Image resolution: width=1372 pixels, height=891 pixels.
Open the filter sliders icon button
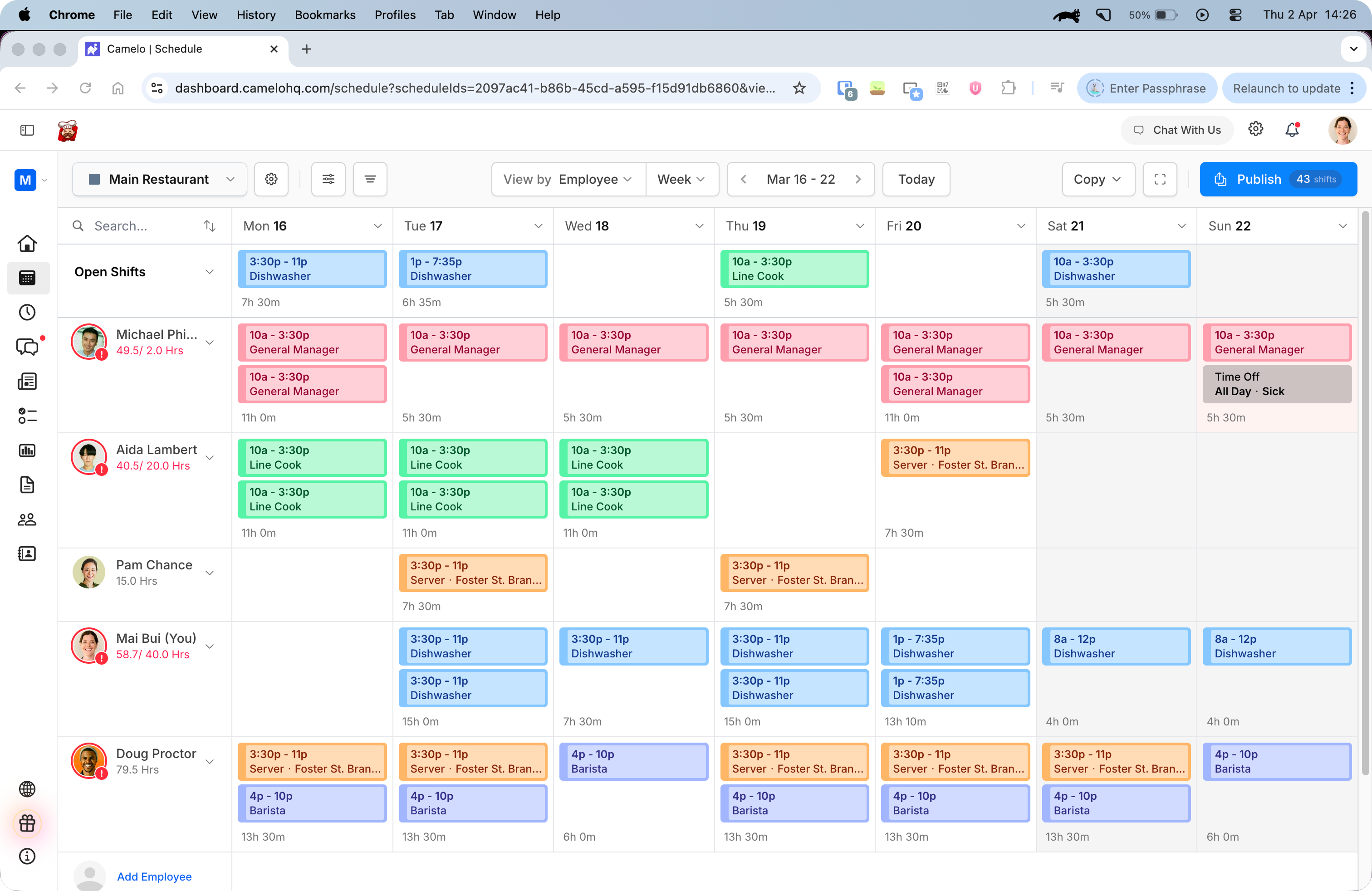click(x=328, y=179)
